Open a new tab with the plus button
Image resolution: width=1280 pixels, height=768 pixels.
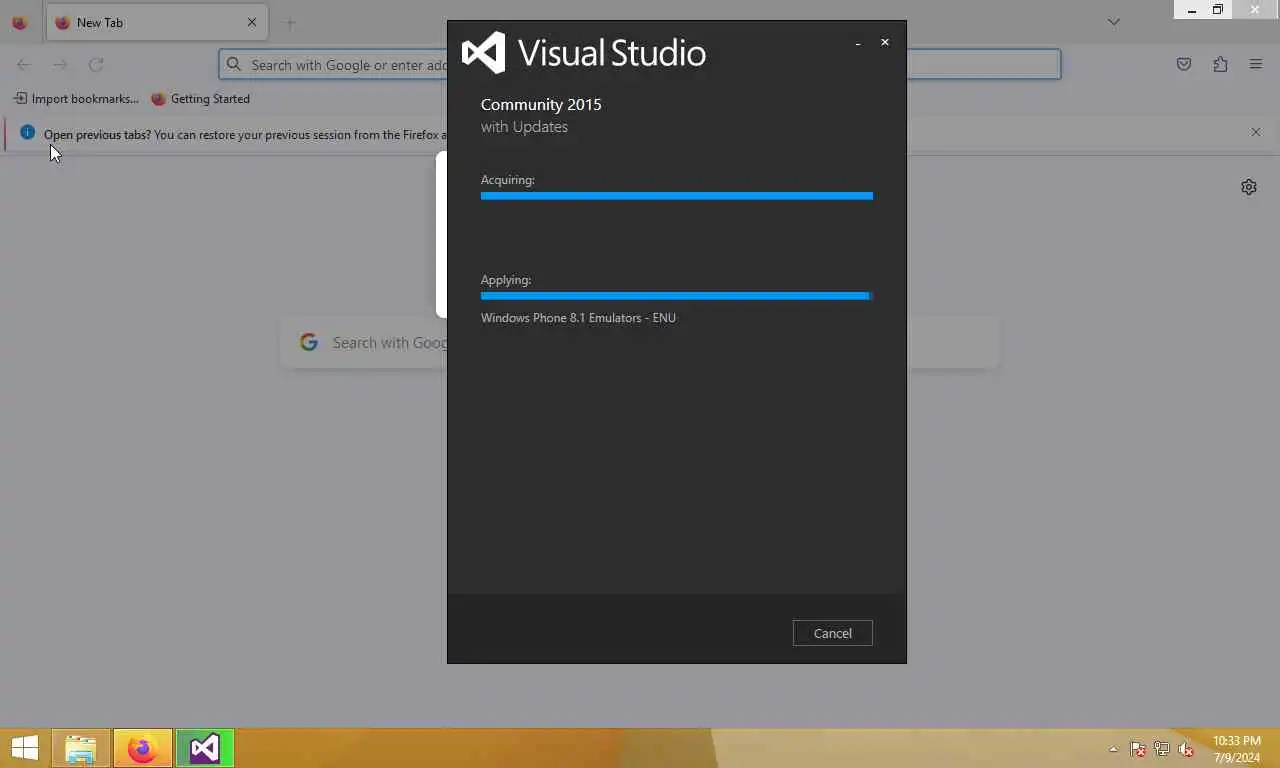click(x=290, y=22)
